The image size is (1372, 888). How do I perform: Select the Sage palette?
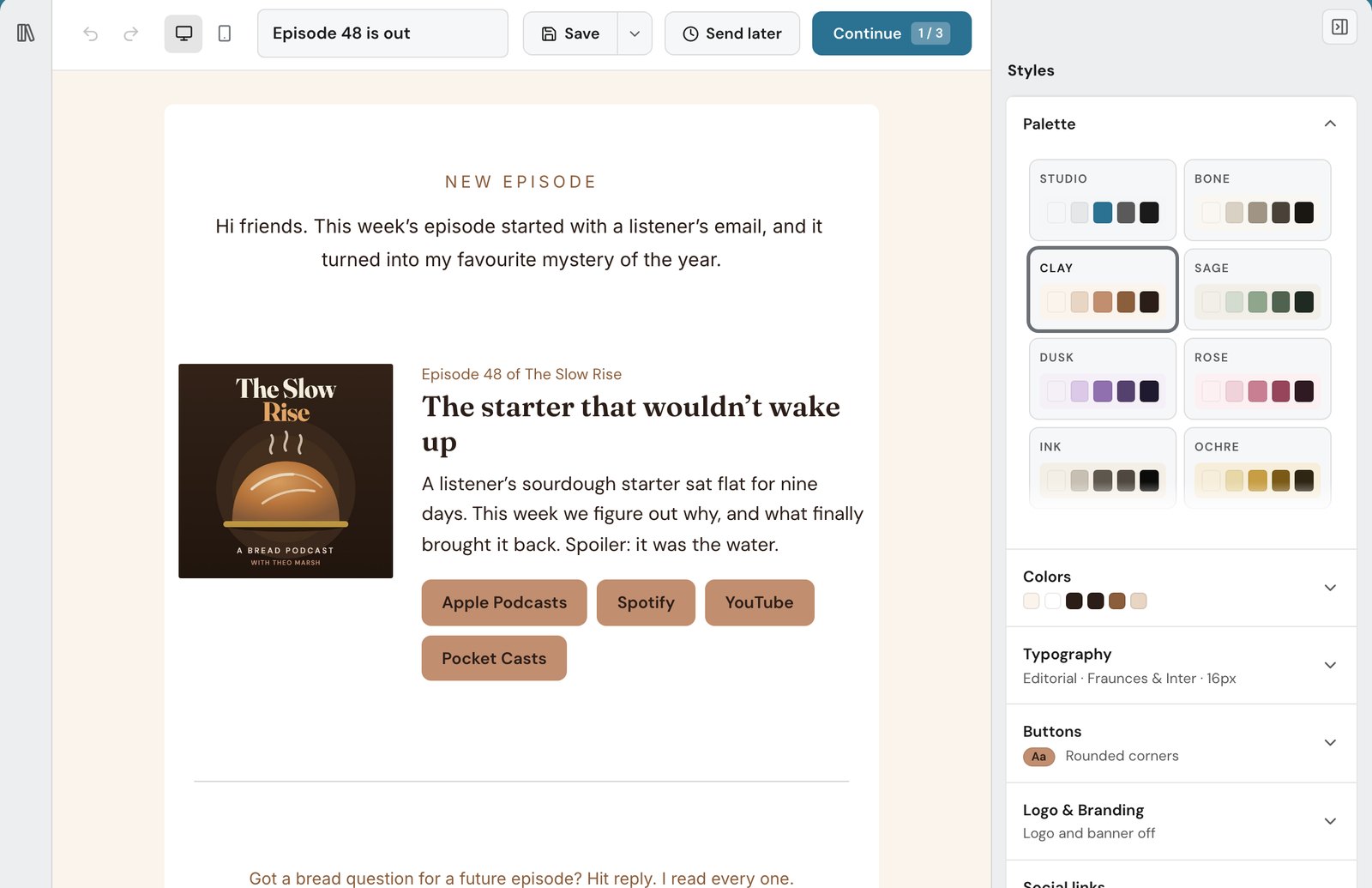click(1257, 289)
